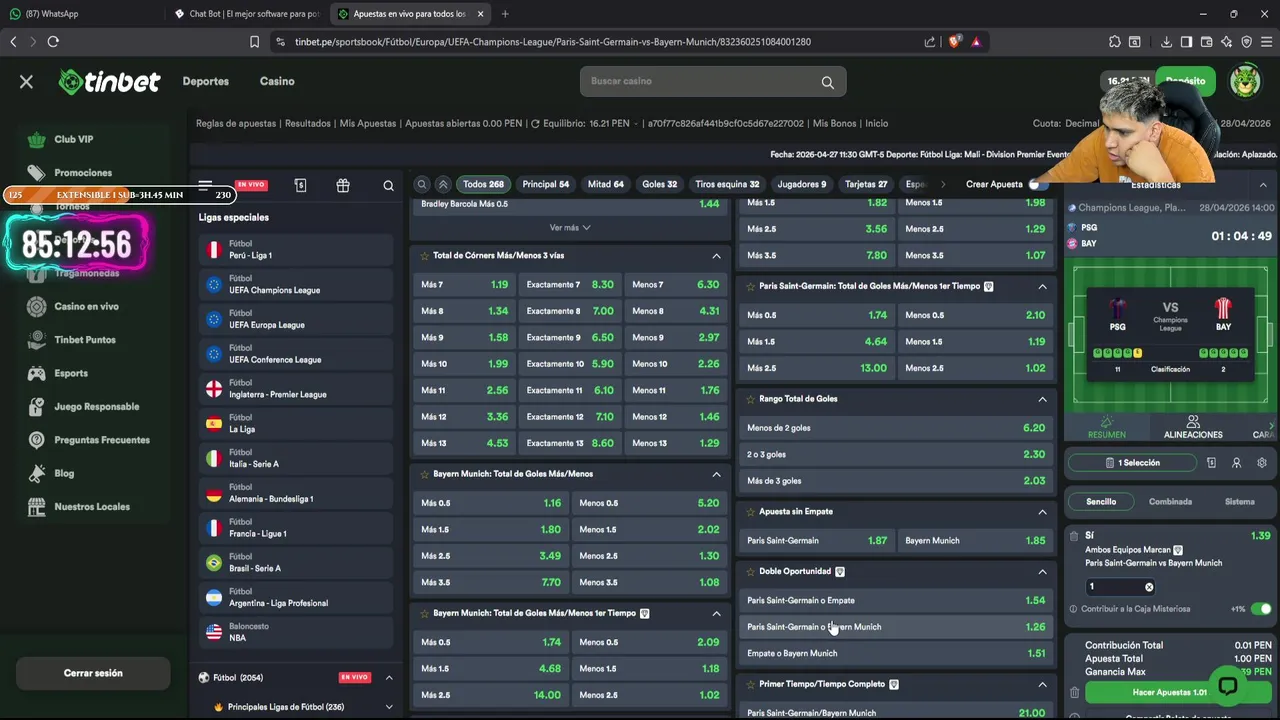Open UEFA Champions League in Ligas especiales
This screenshot has width=1280, height=720.
pyautogui.click(x=296, y=285)
